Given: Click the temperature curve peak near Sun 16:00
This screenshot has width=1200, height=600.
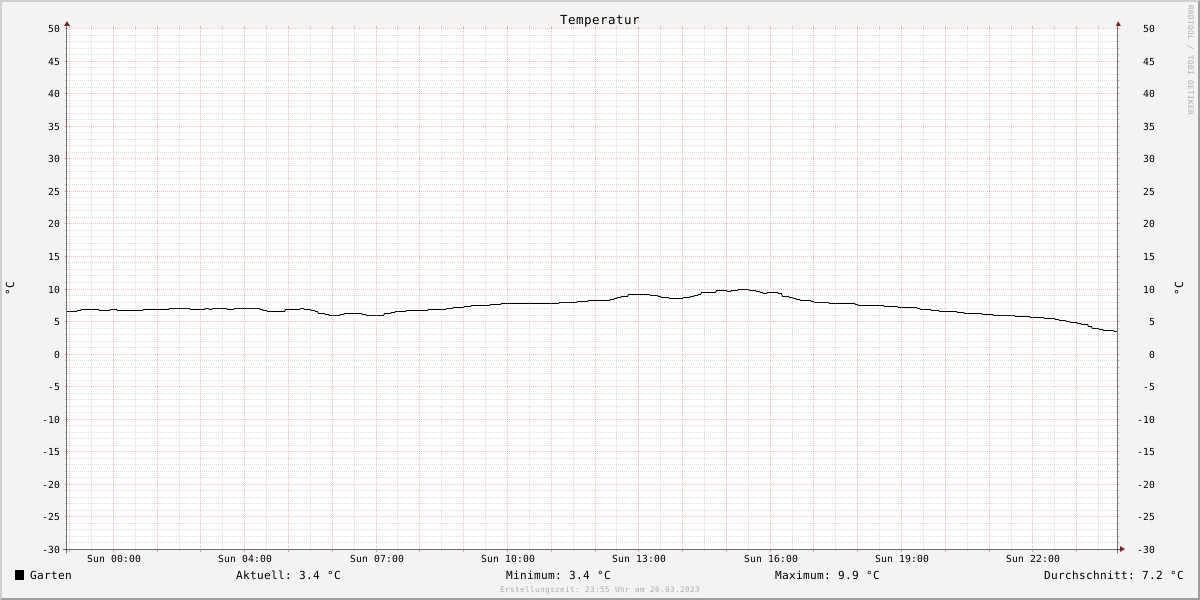Looking at the screenshot, I should click(743, 290).
